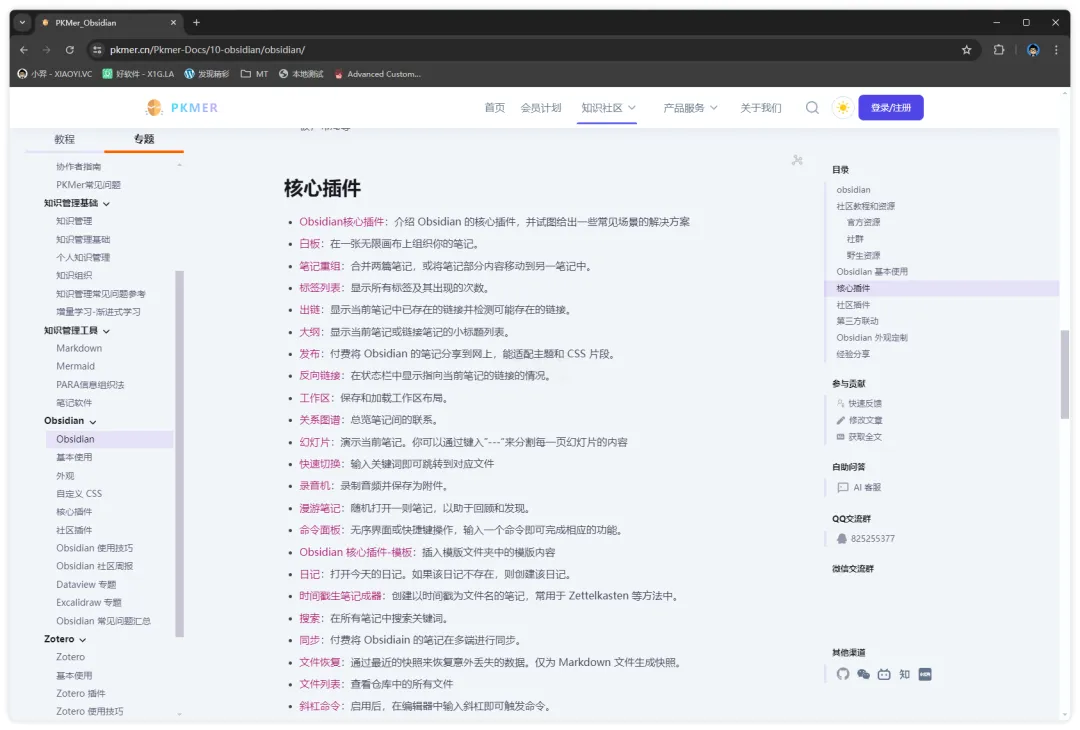This screenshot has height=730, width=1080.
Task: Open the WeChat icon in 其他渠道
Action: 862,674
